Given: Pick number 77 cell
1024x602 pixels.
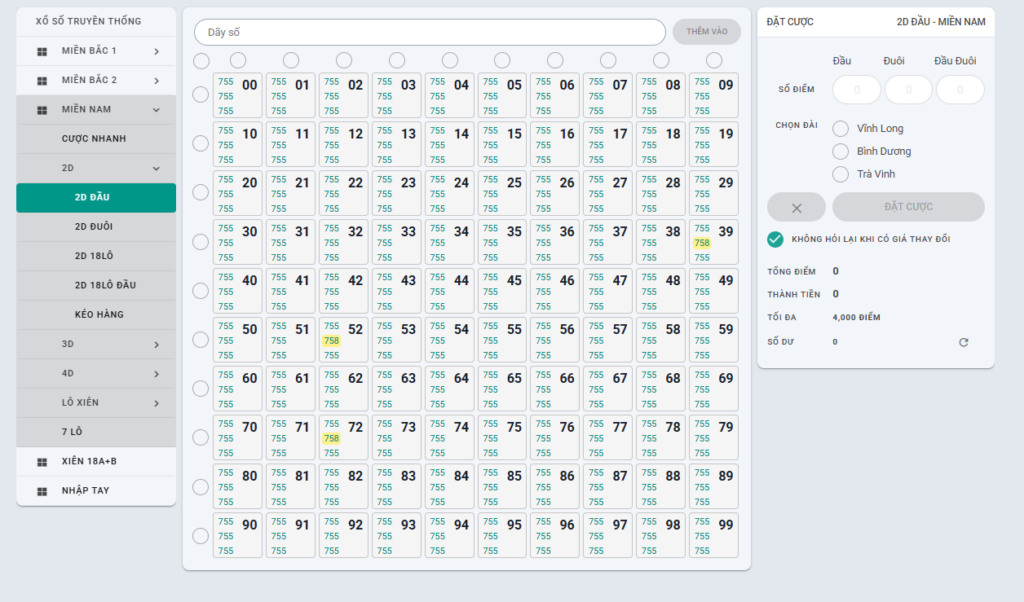Looking at the screenshot, I should tap(608, 438).
